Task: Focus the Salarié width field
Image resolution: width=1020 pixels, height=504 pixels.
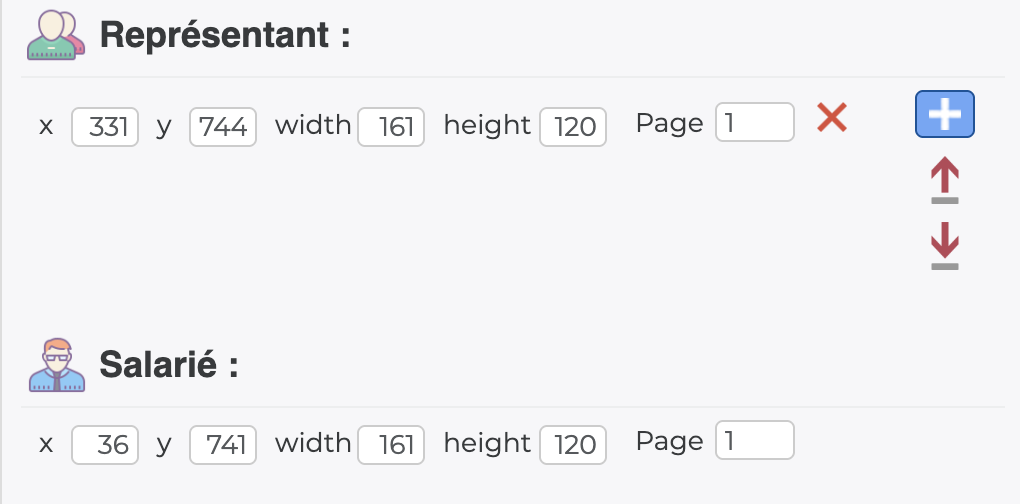Action: pos(391,444)
